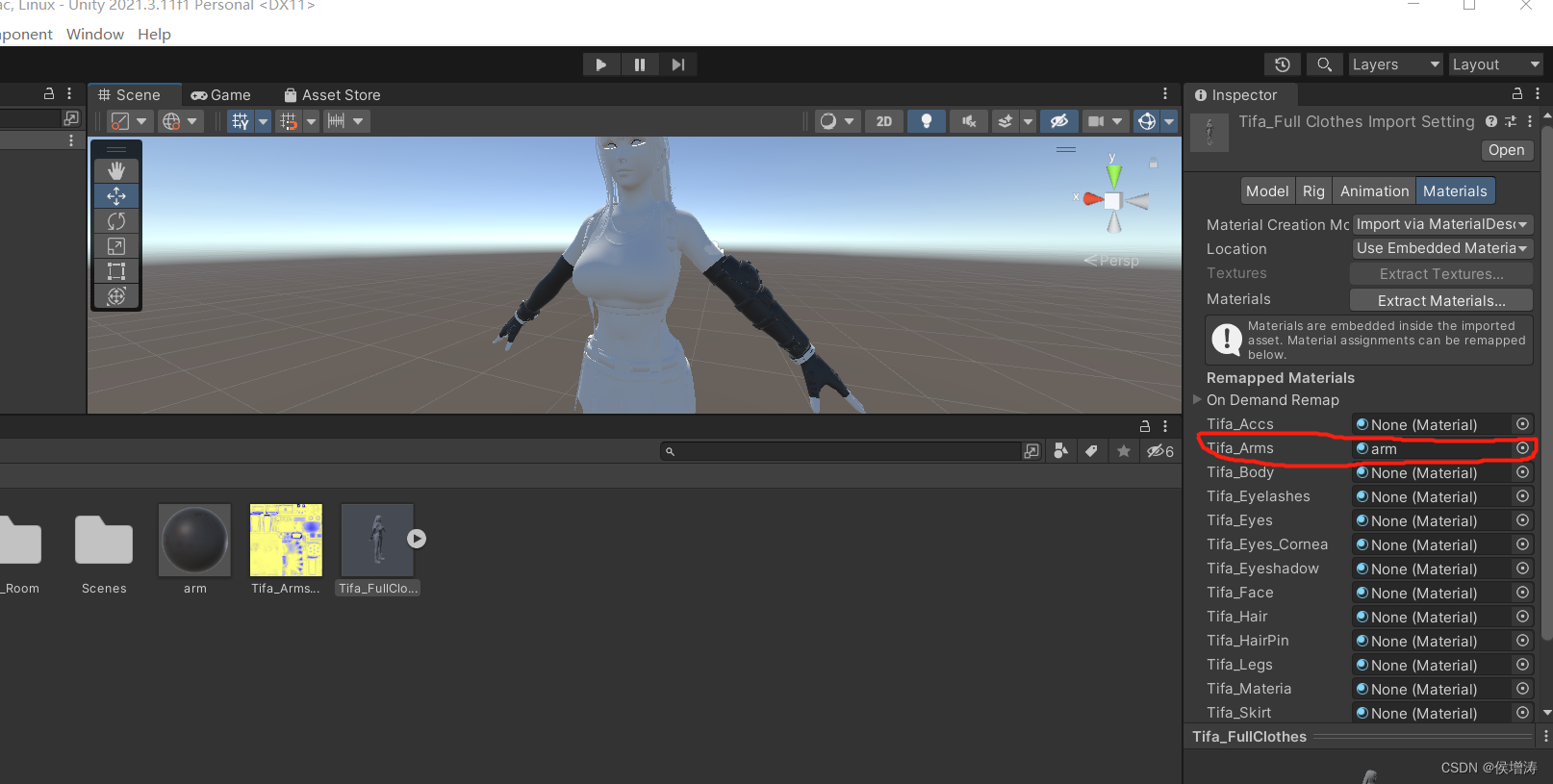Switch to the Animation tab
Image resolution: width=1553 pixels, height=784 pixels.
[x=1374, y=191]
